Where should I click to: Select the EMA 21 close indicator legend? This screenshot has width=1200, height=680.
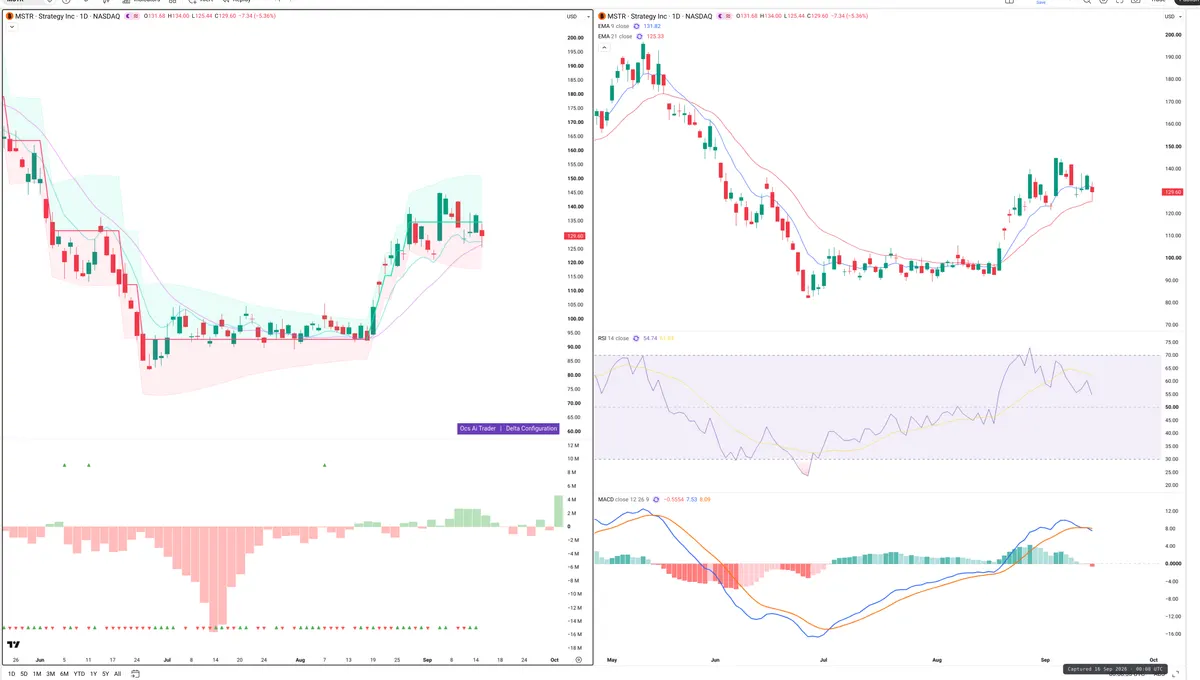615,36
